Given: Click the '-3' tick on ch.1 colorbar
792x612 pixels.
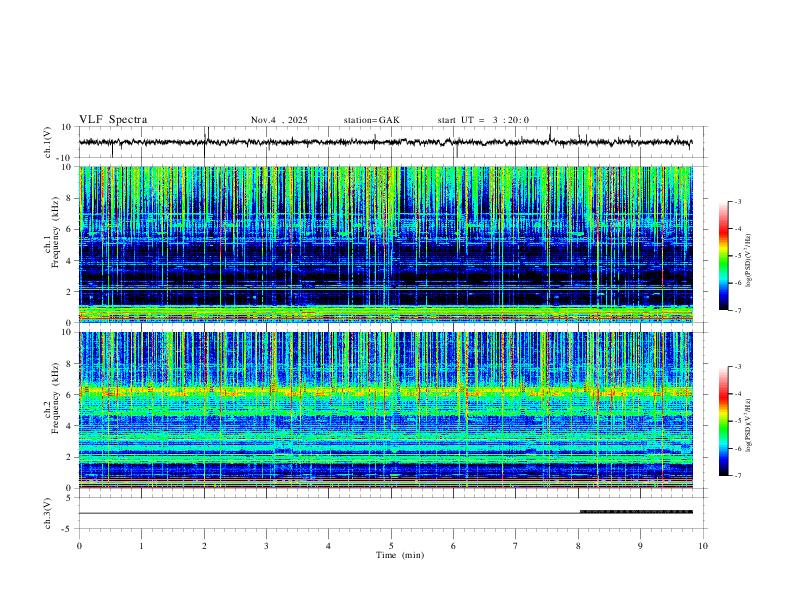Looking at the screenshot, I should pyautogui.click(x=738, y=201).
